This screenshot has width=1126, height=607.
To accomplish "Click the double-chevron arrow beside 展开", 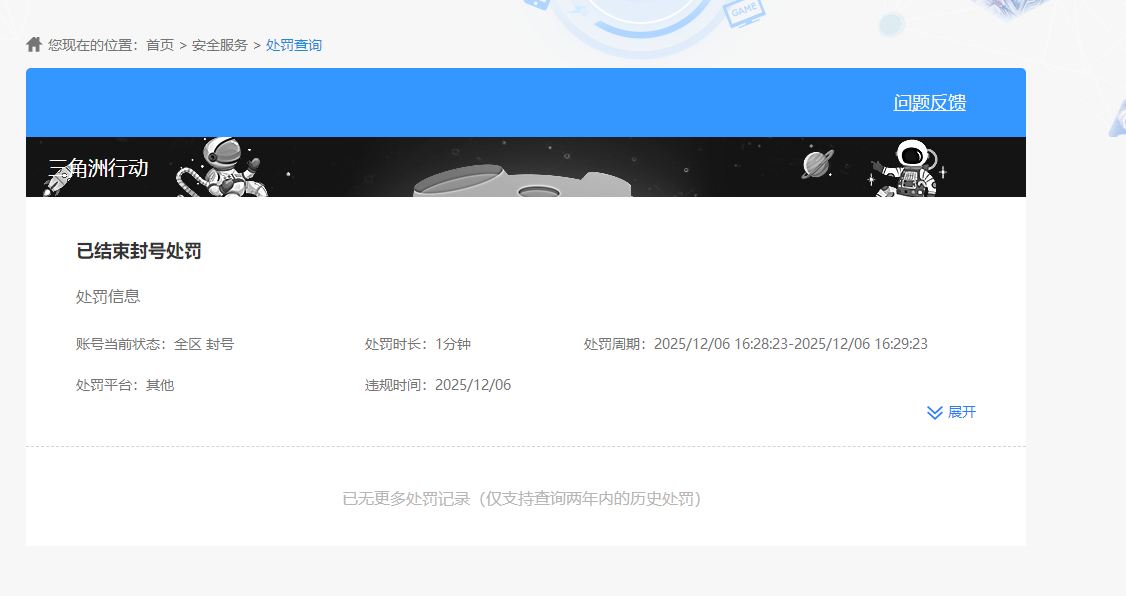I will tap(935, 412).
